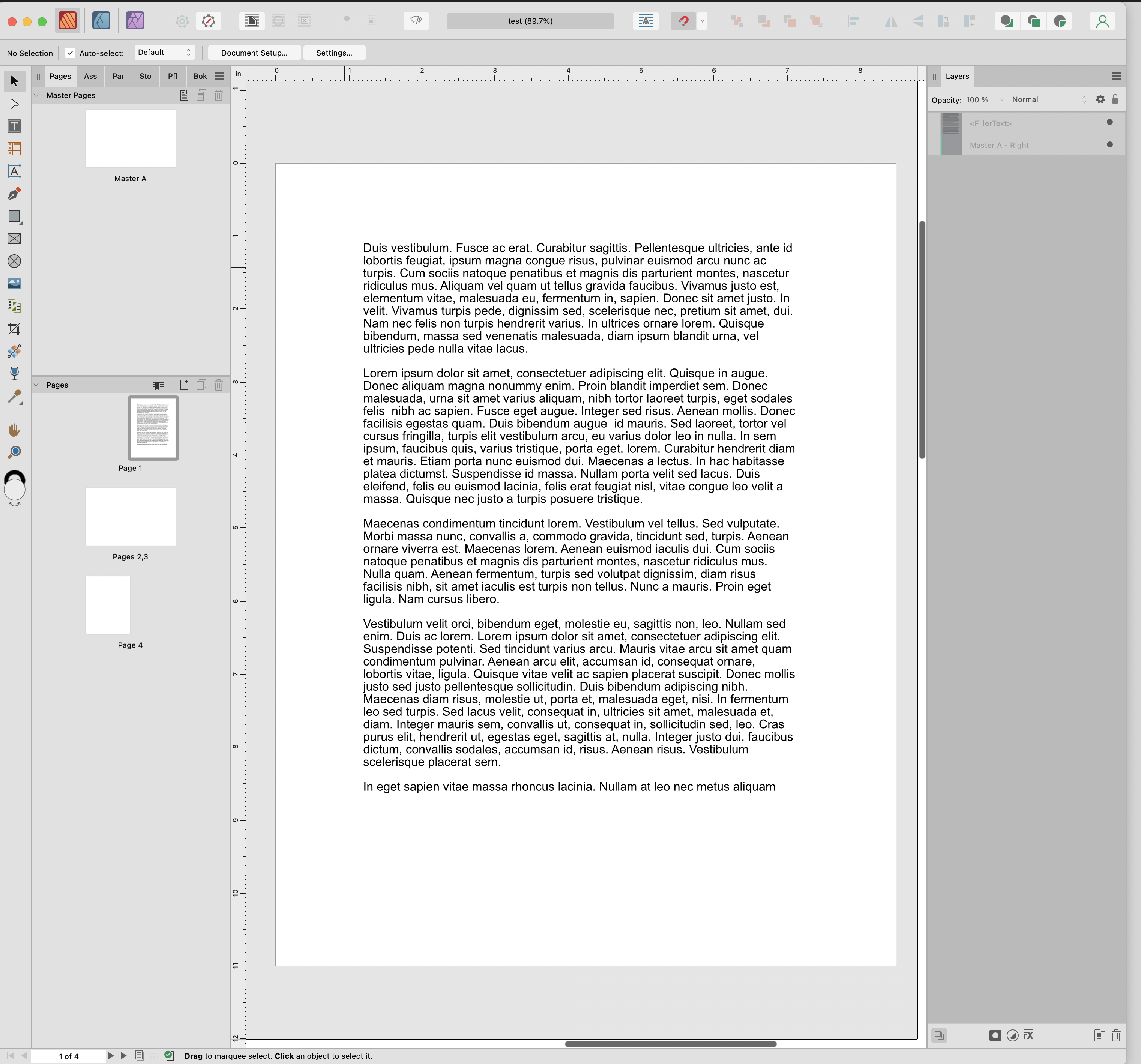Select the Move tool

(x=14, y=81)
